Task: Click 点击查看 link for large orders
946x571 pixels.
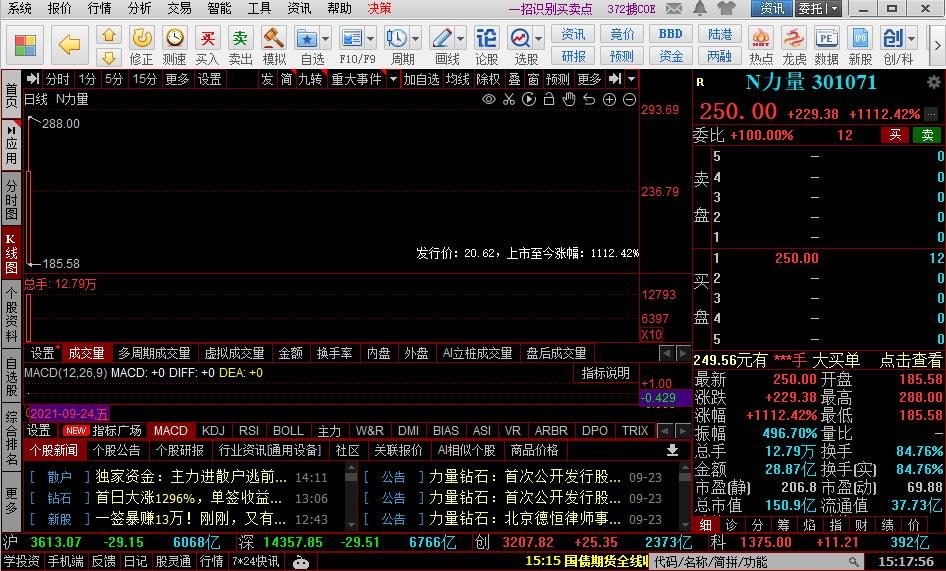Action: [x=910, y=360]
